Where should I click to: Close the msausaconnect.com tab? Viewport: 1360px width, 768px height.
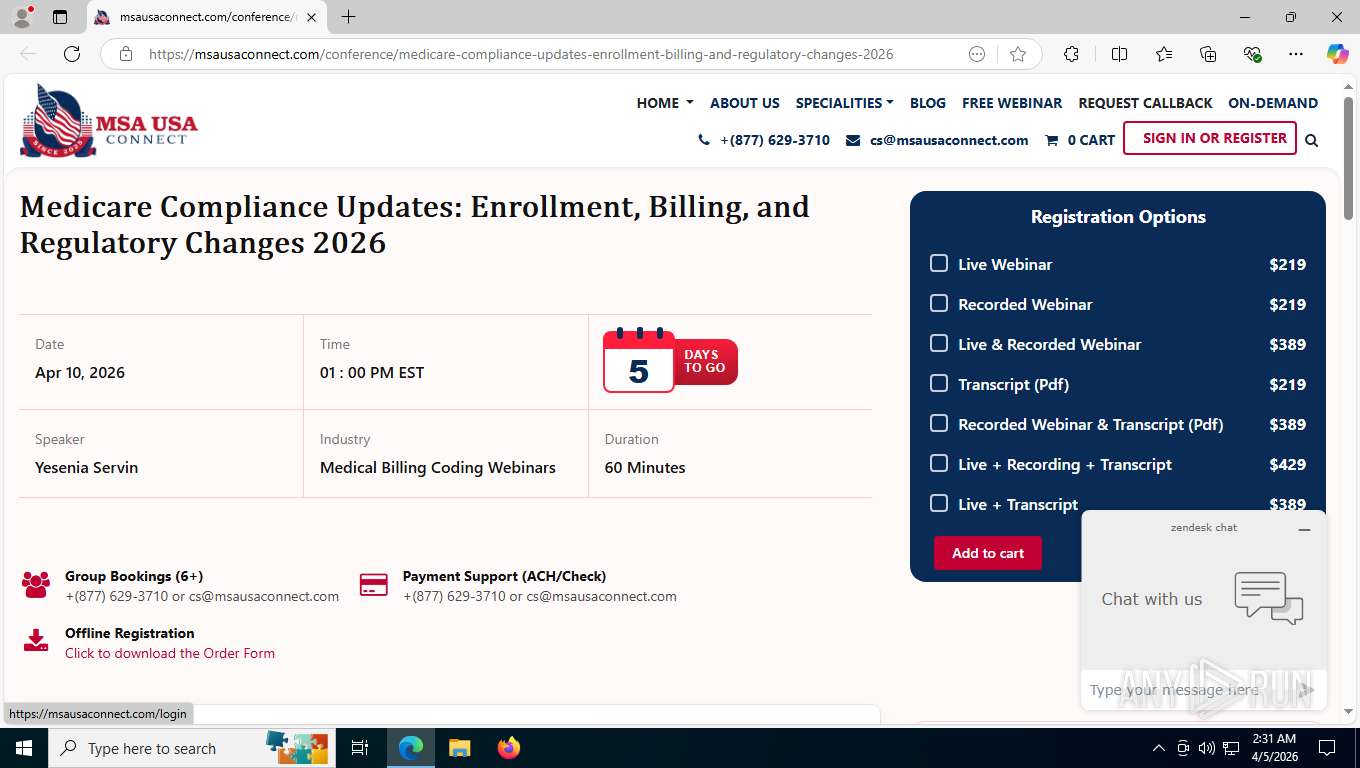tap(311, 17)
